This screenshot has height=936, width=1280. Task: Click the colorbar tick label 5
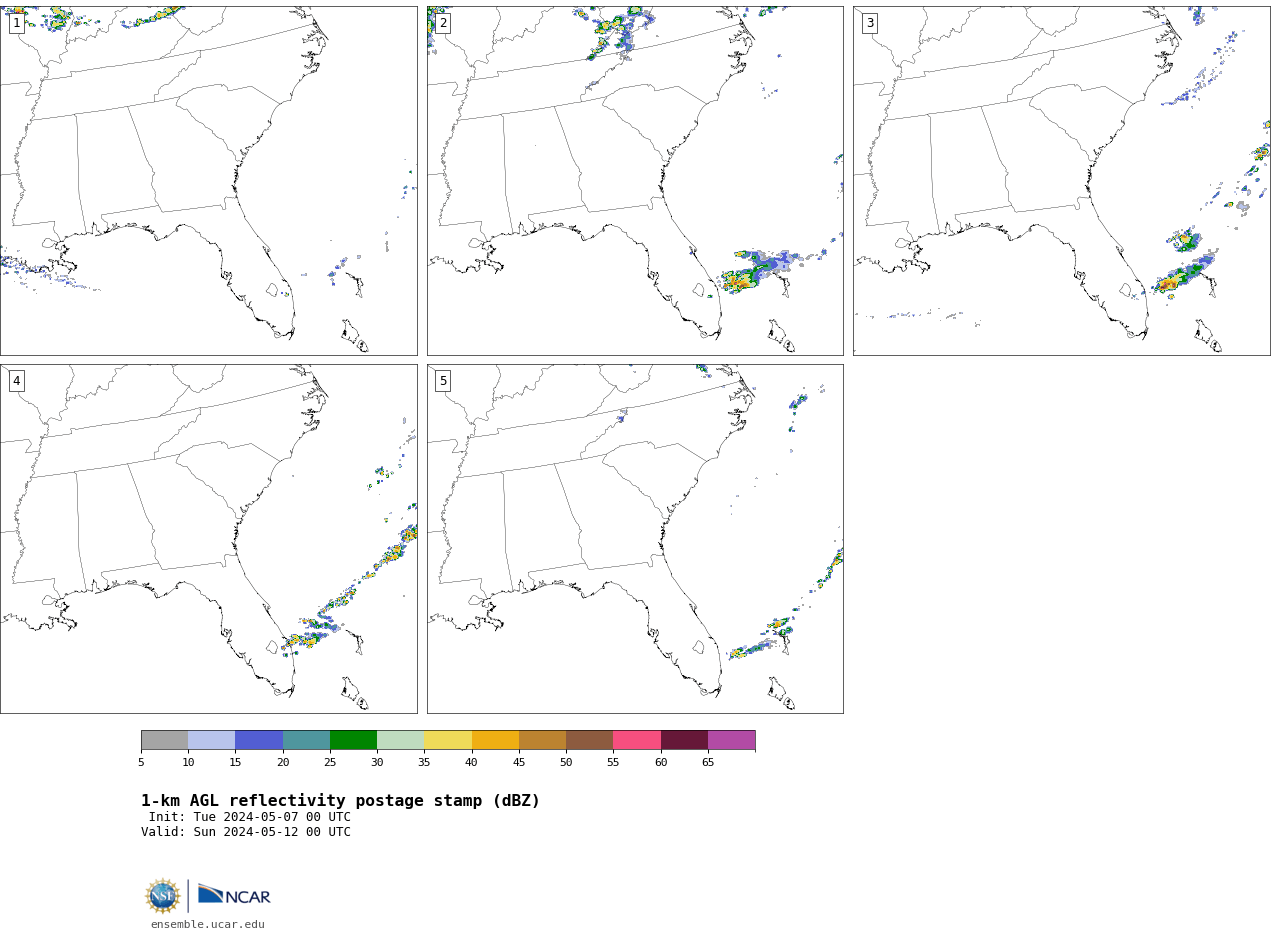pos(141,763)
